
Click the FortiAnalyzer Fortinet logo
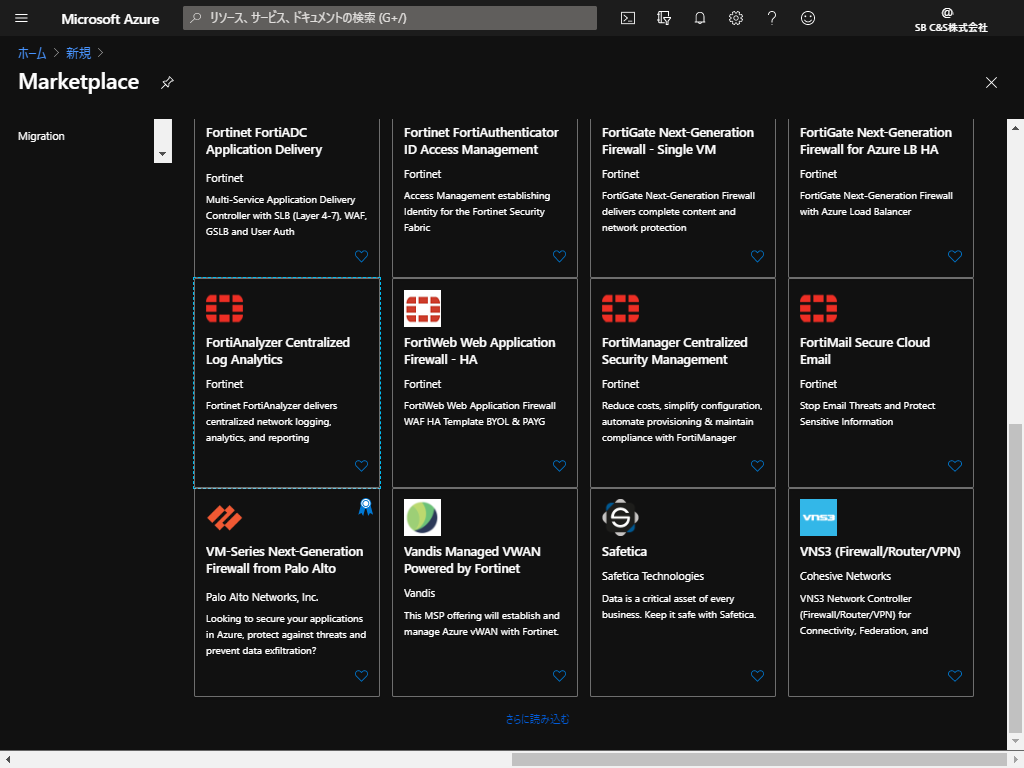click(225, 308)
